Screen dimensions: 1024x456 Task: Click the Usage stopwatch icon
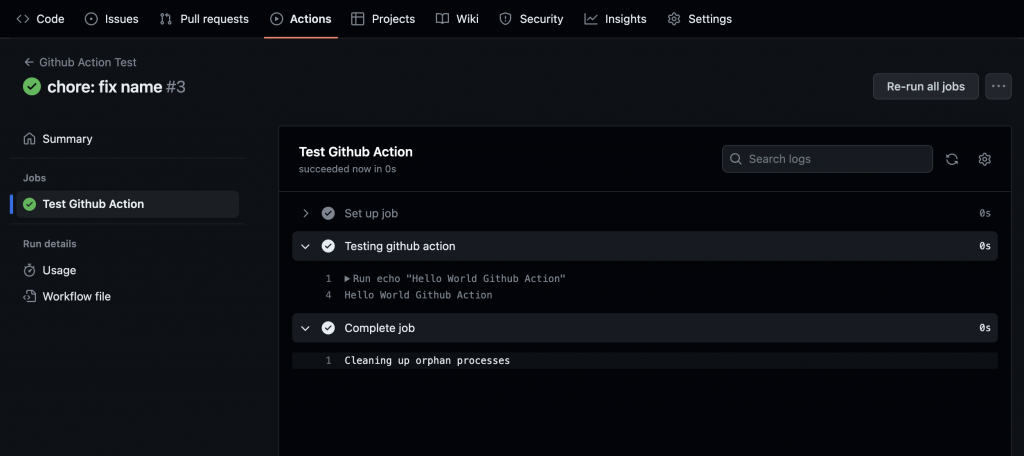click(30, 270)
